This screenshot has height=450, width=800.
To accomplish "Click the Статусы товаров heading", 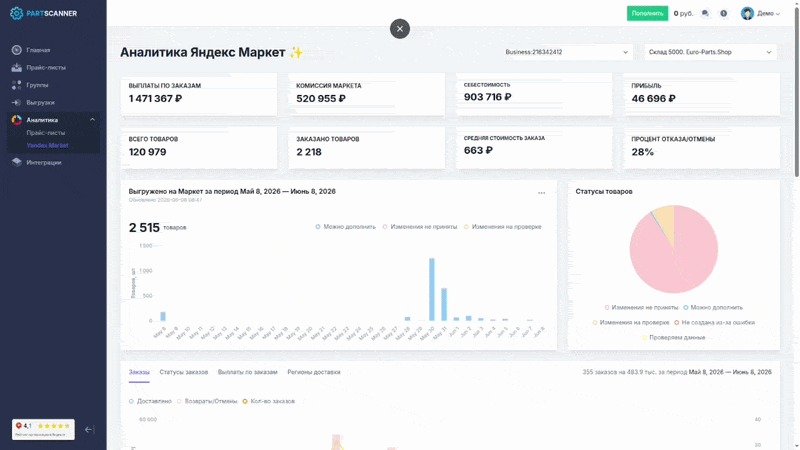I will coord(604,191).
